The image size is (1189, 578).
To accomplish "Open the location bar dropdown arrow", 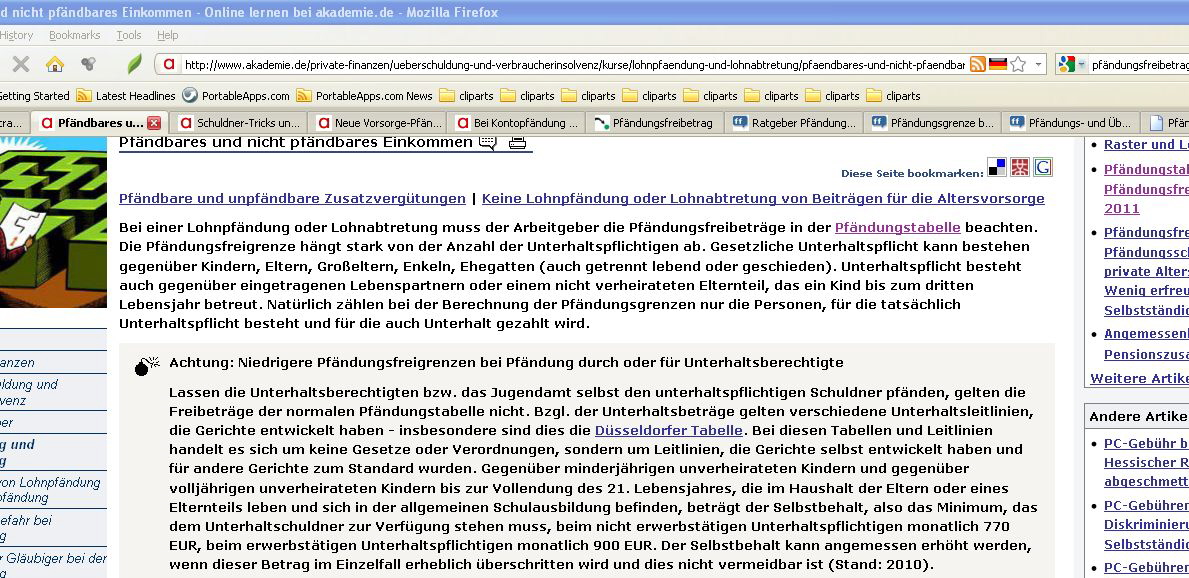I will [1038, 63].
